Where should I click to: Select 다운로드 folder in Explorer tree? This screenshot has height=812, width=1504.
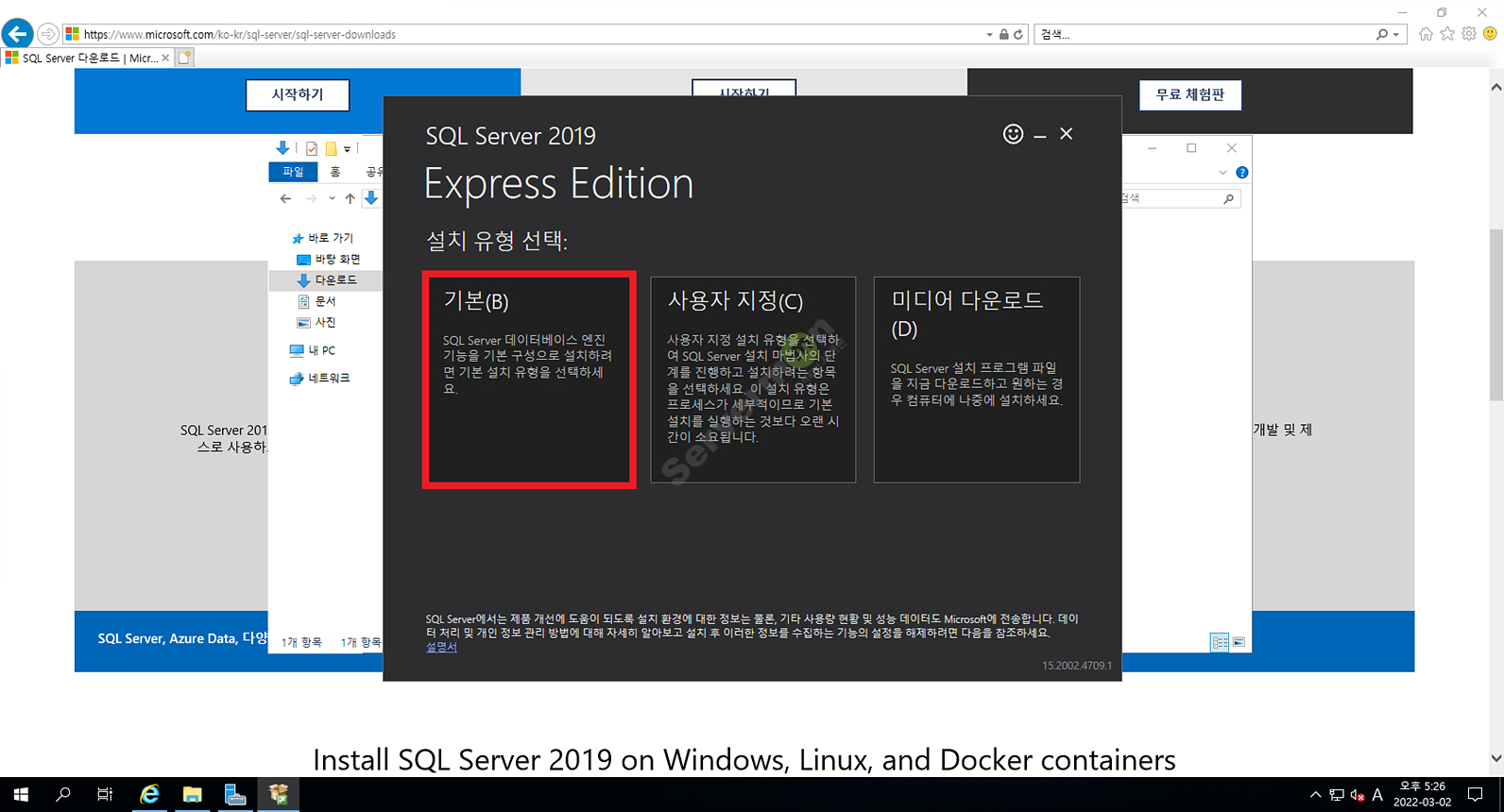pyautogui.click(x=328, y=280)
